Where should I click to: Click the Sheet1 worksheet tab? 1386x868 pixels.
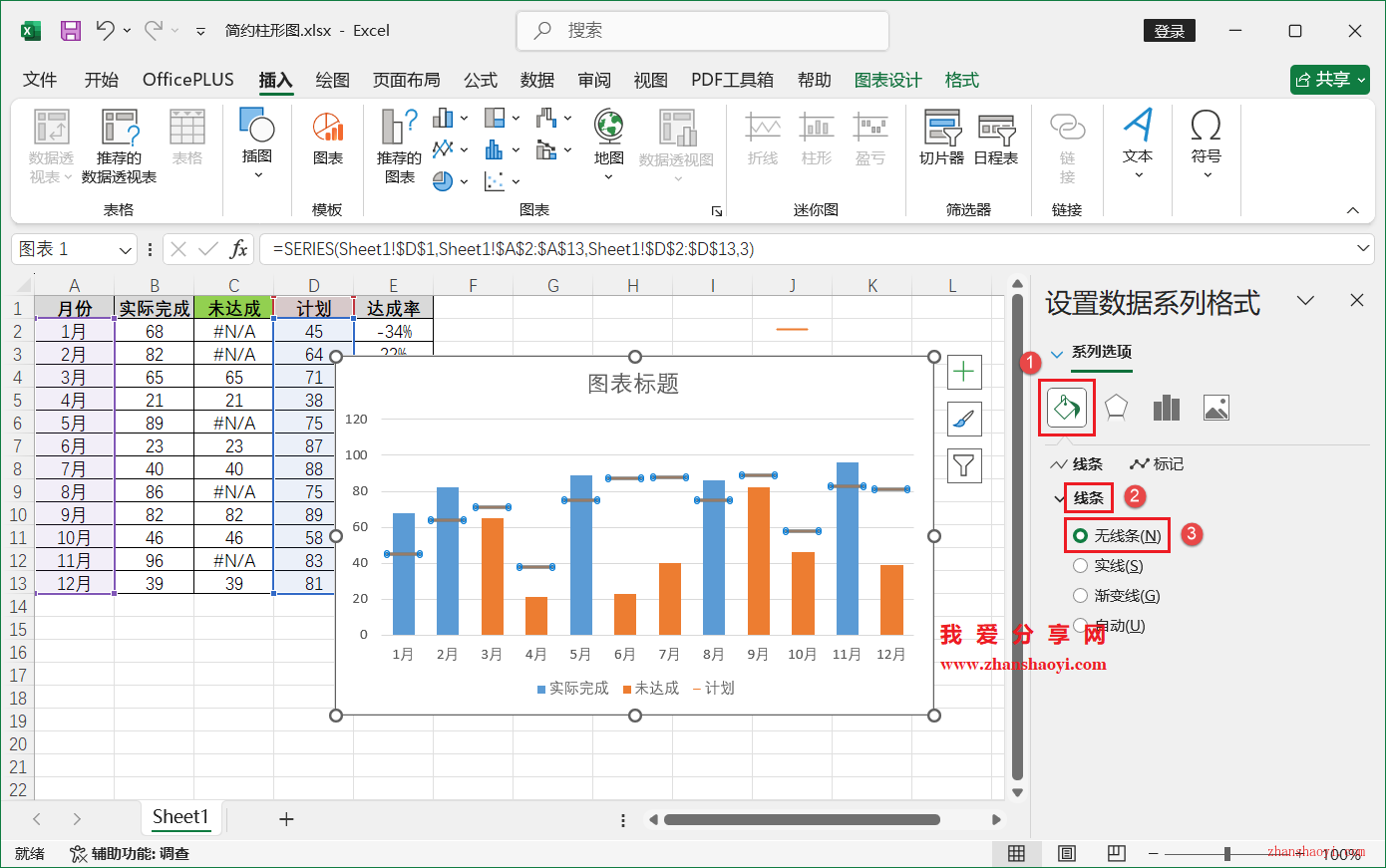pos(181,817)
